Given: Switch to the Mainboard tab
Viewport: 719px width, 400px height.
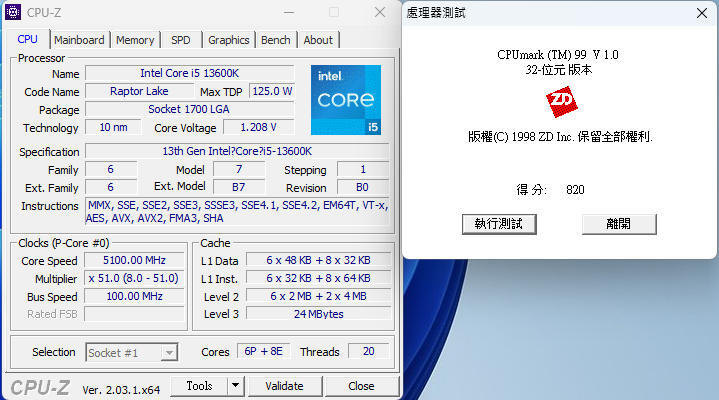Looking at the screenshot, I should tap(79, 40).
